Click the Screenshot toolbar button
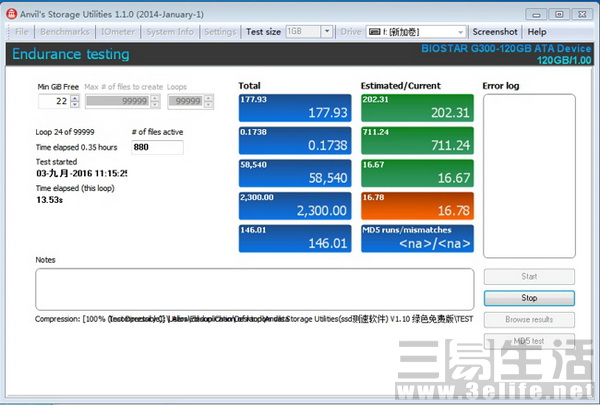Screen dimensions: 600x405 pyautogui.click(x=495, y=32)
